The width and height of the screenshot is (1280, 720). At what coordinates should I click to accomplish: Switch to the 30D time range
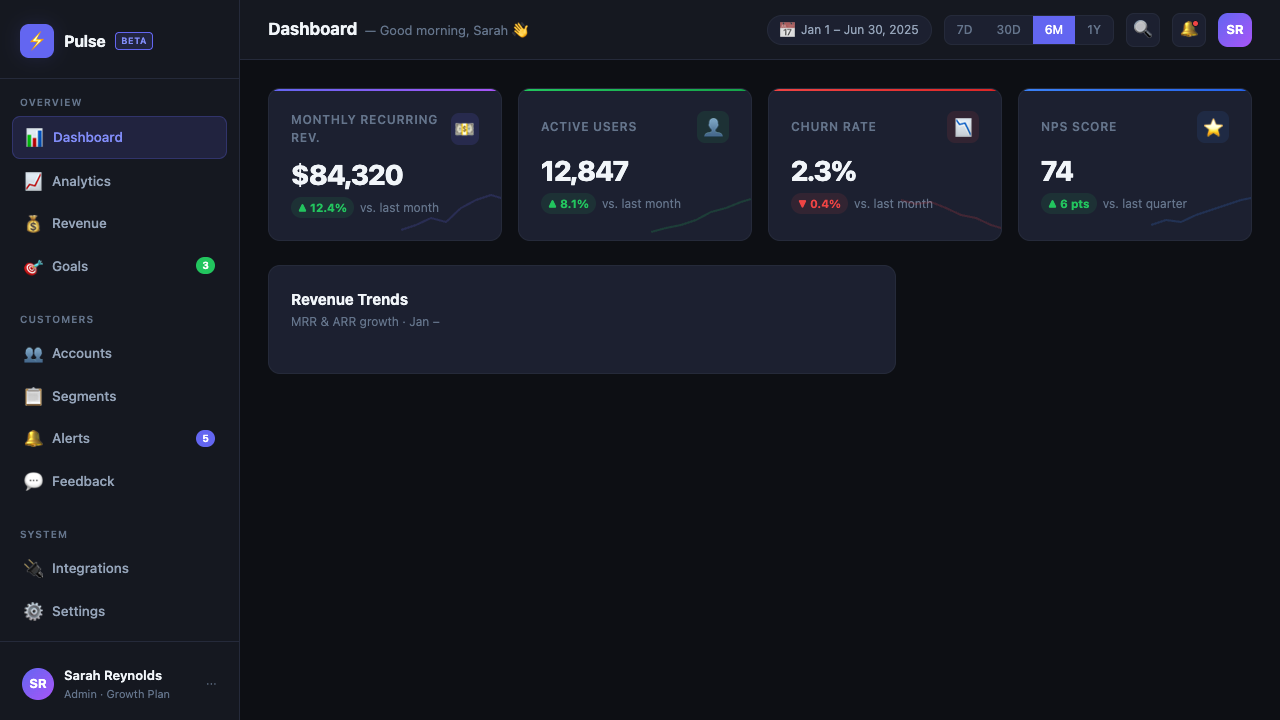(1008, 30)
